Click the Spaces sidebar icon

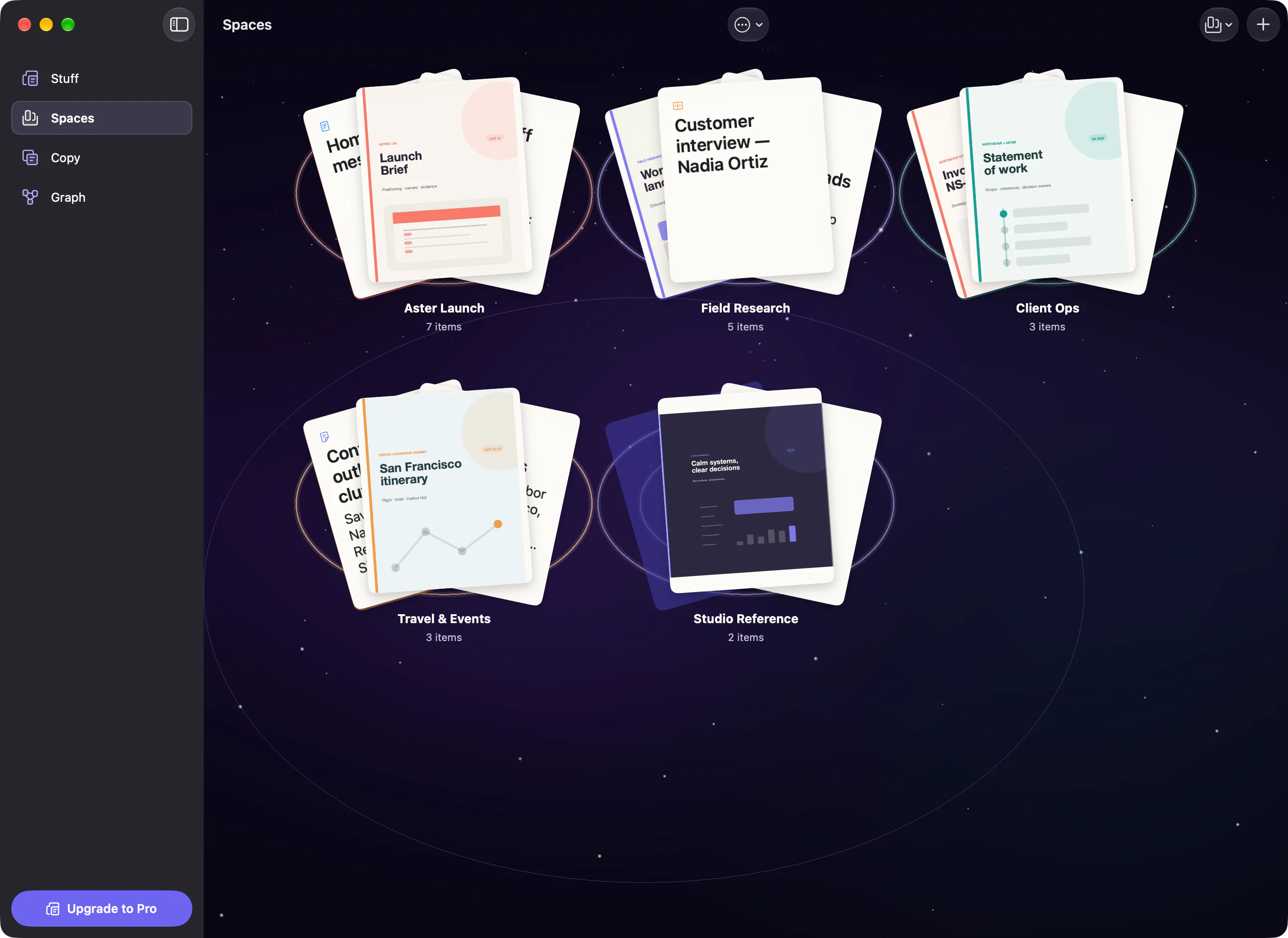[30, 118]
